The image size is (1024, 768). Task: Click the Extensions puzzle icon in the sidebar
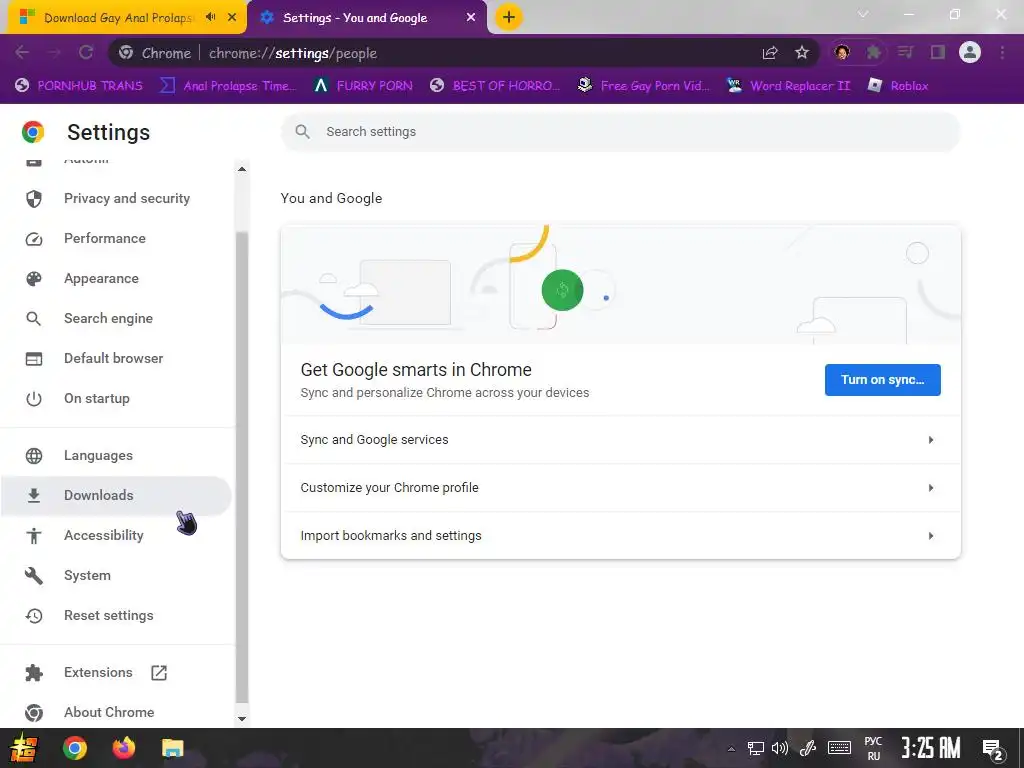click(34, 673)
